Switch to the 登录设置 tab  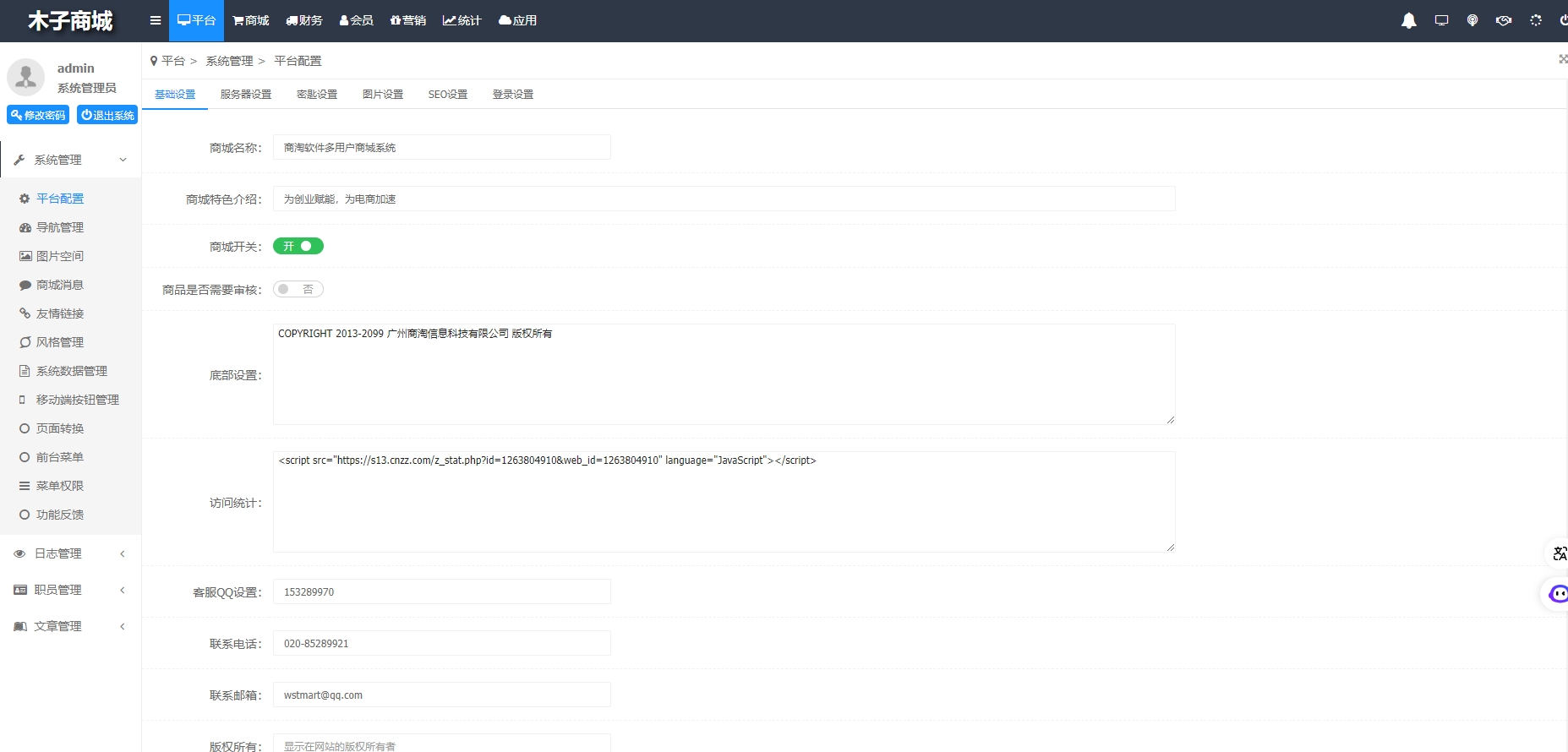(513, 95)
